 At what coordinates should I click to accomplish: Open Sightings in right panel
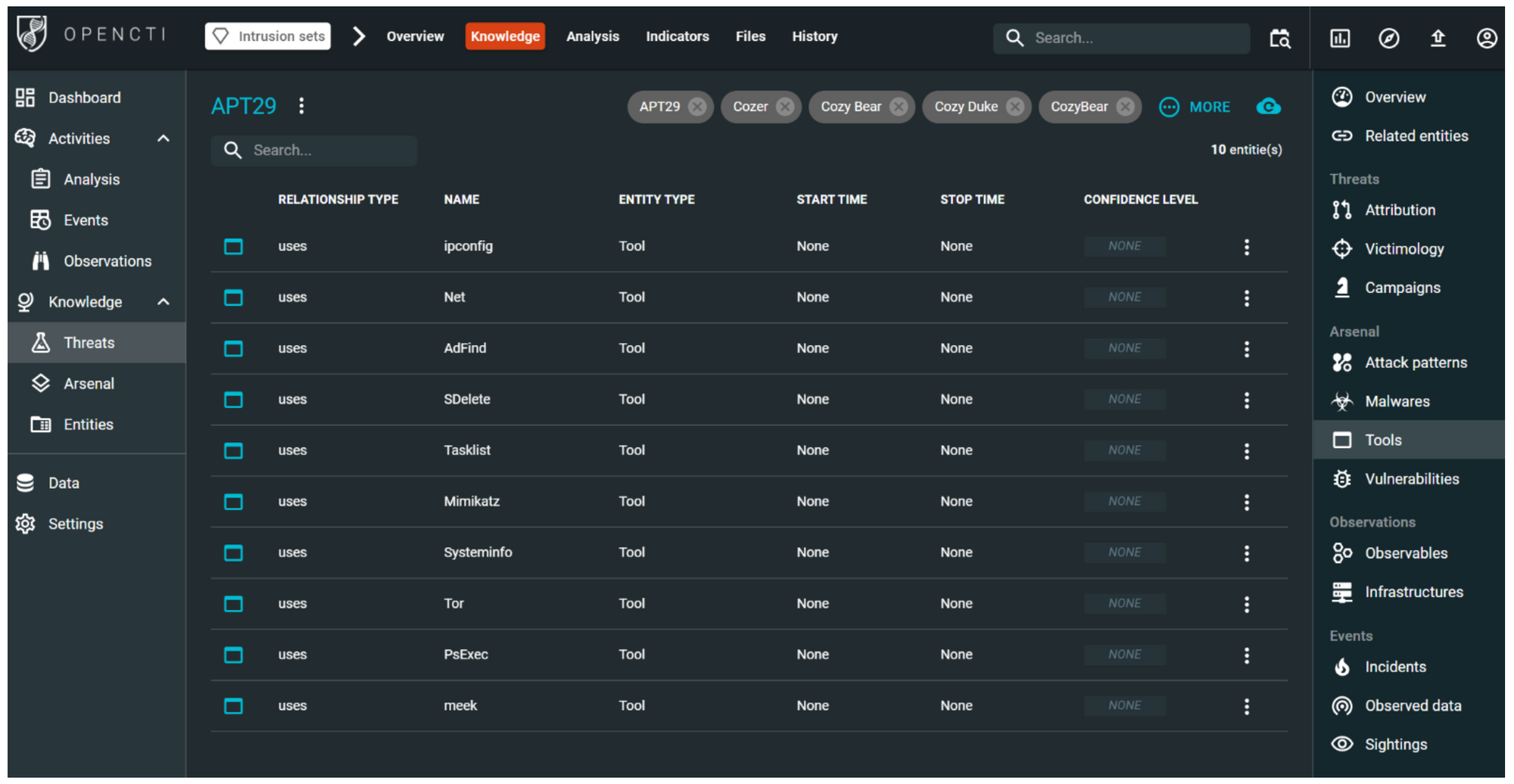(1409, 745)
